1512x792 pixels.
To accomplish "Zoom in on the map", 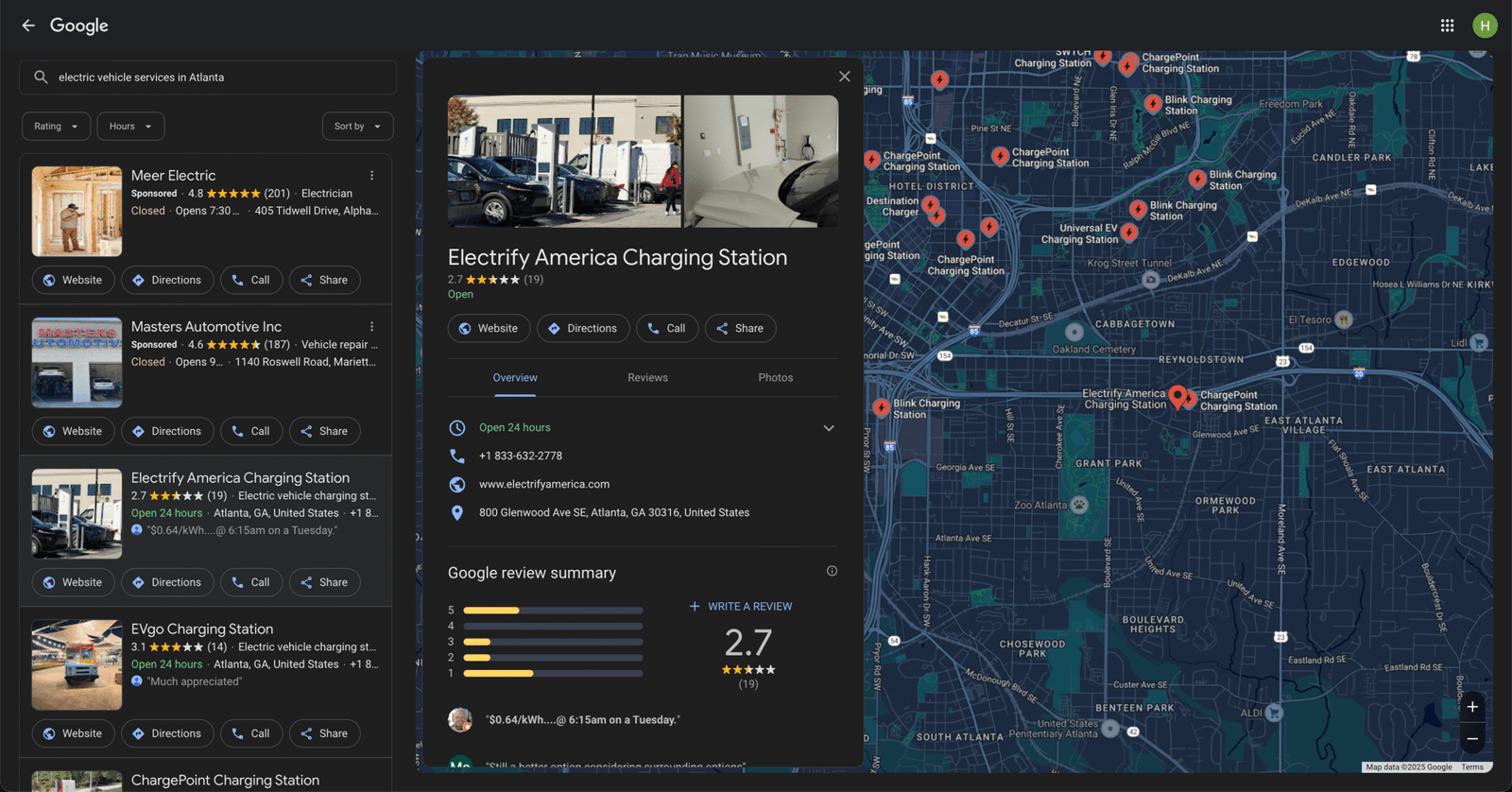I will [1472, 707].
